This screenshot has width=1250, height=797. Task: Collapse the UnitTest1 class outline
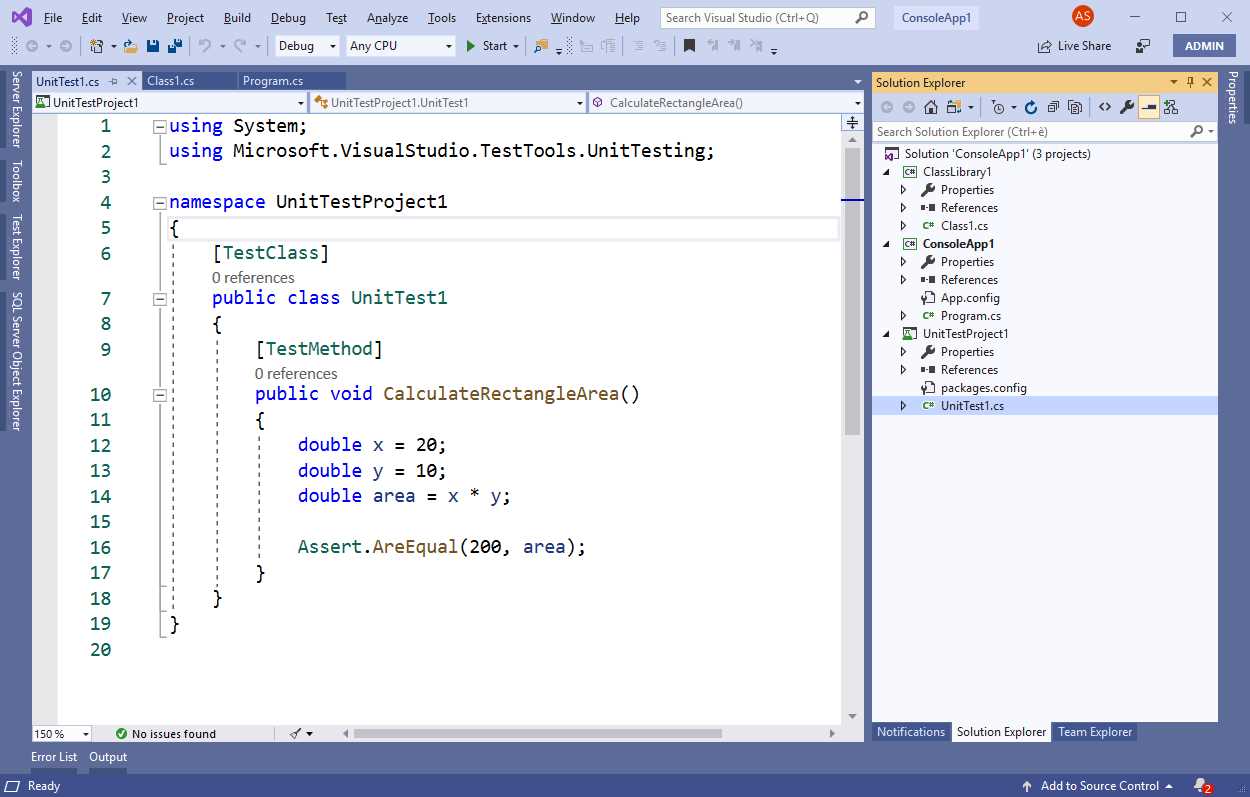(x=159, y=299)
